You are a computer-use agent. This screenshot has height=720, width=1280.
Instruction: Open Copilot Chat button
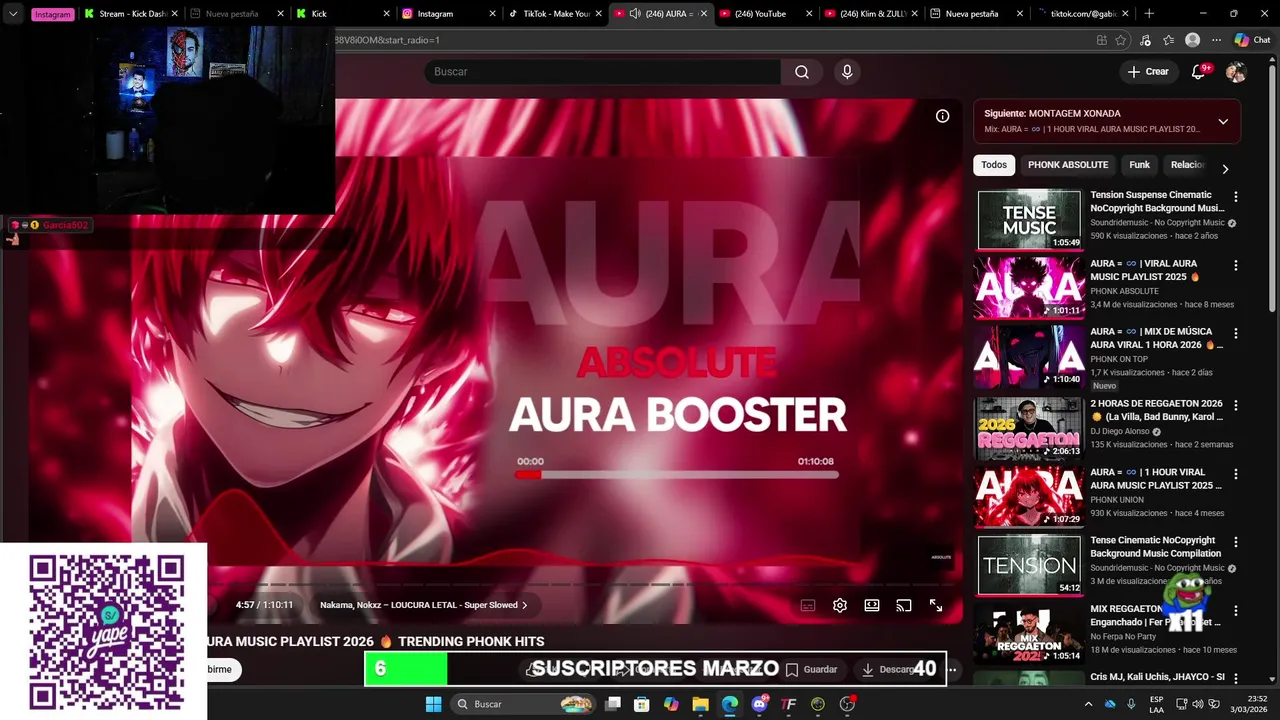pyautogui.click(x=1252, y=40)
